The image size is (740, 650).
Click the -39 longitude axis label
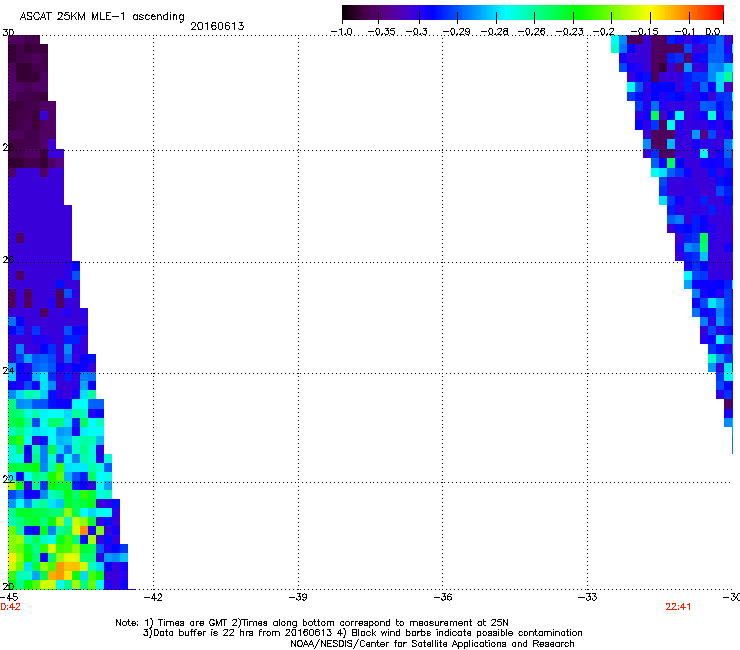pyautogui.click(x=298, y=597)
